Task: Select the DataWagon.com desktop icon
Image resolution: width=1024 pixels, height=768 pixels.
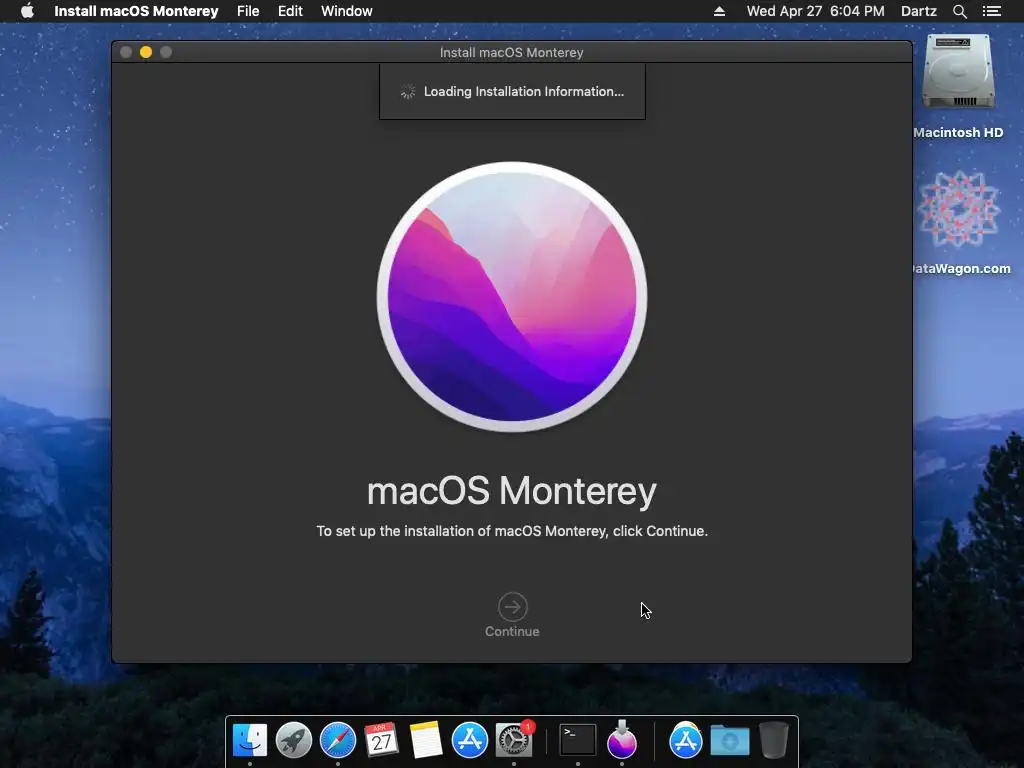Action: [x=958, y=209]
